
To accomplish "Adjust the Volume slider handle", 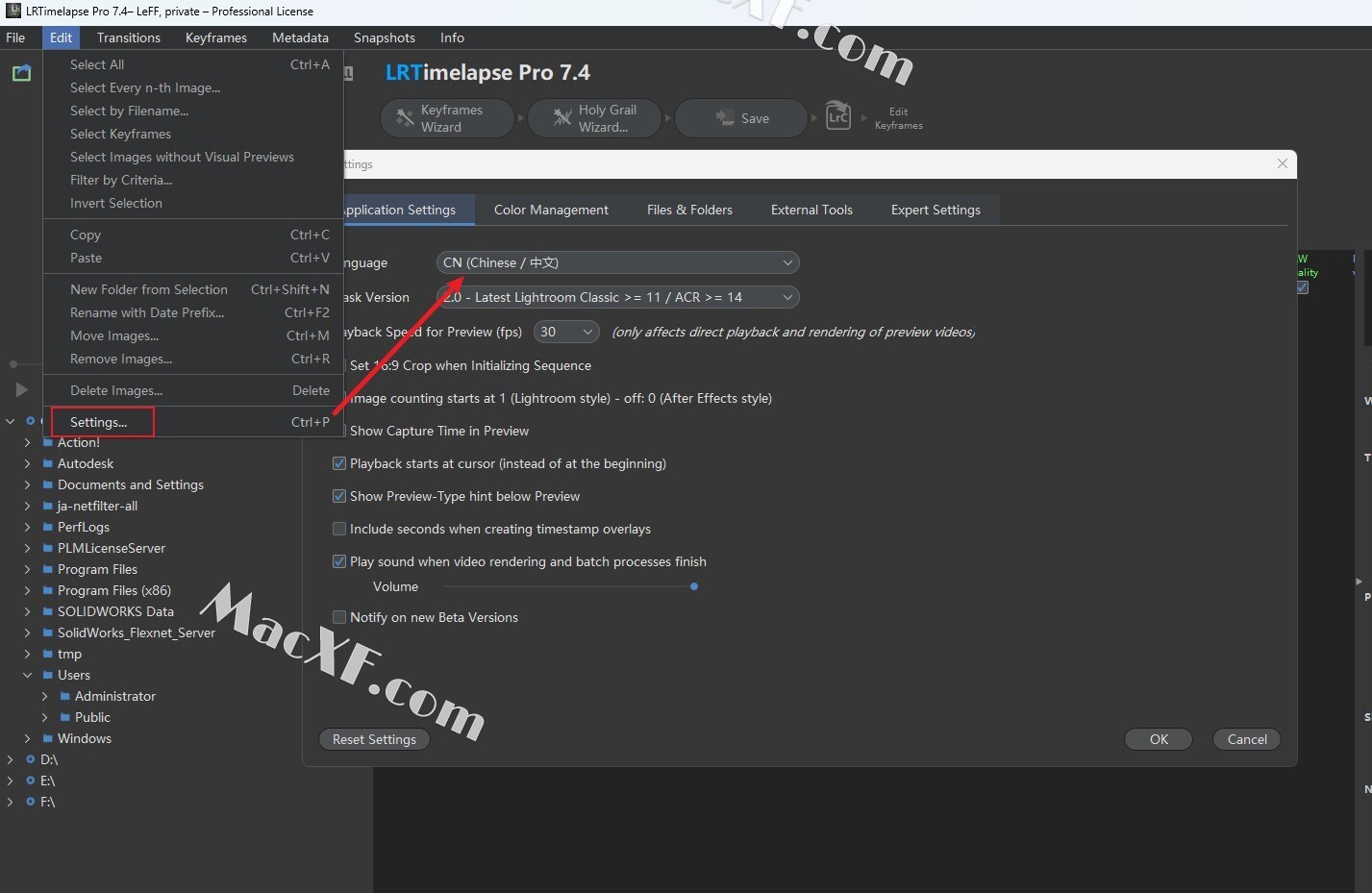I will [694, 586].
